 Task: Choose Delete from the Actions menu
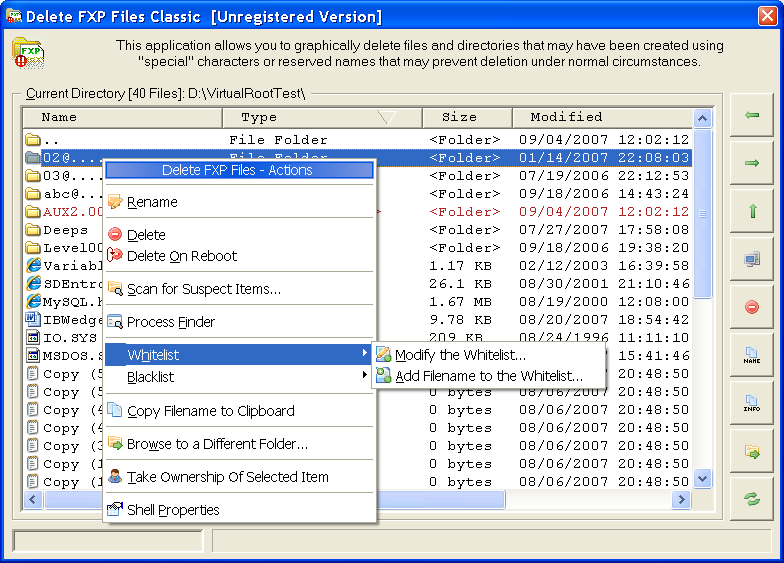coord(240,234)
